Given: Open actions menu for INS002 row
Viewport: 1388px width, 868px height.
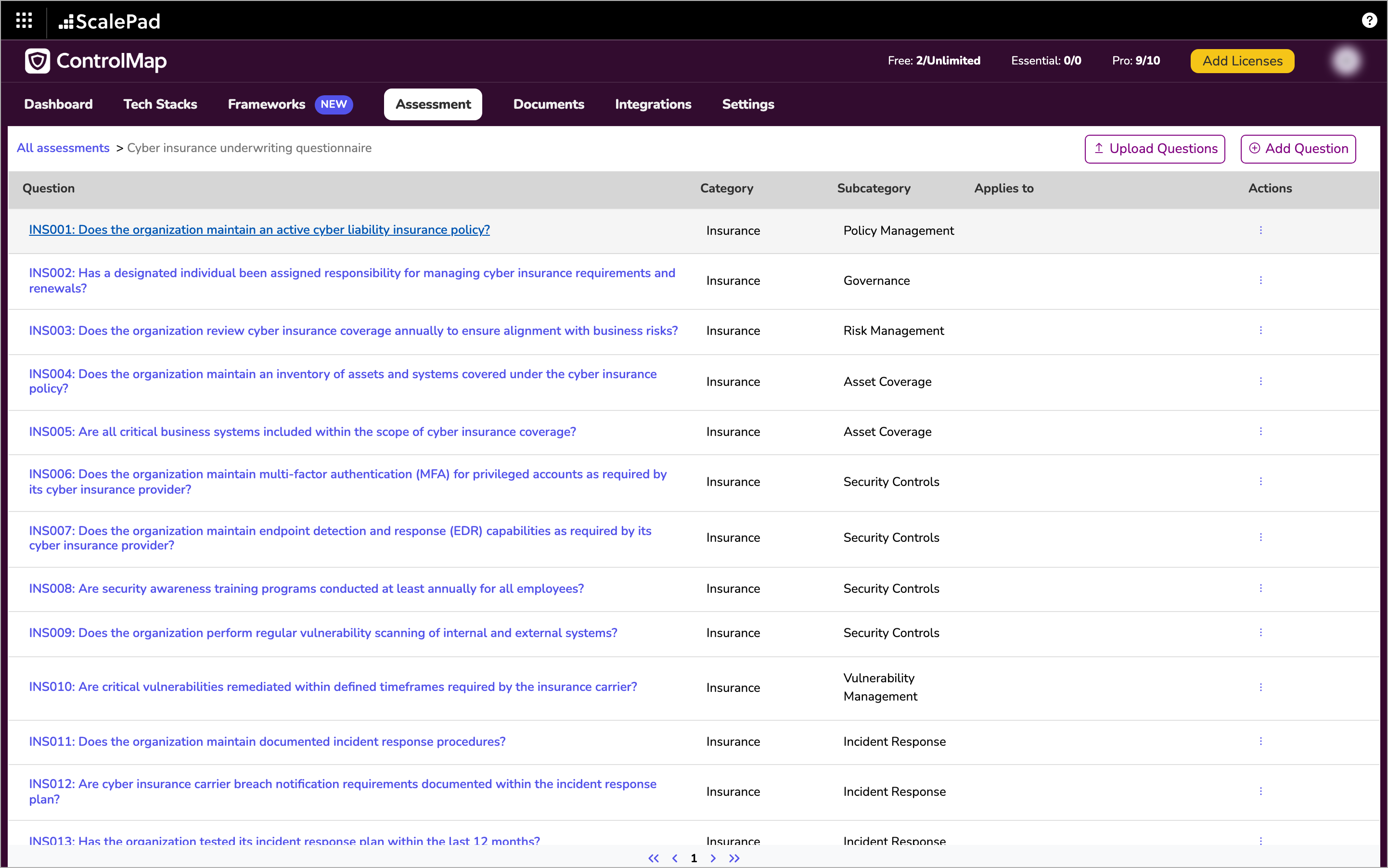Looking at the screenshot, I should [x=1260, y=280].
